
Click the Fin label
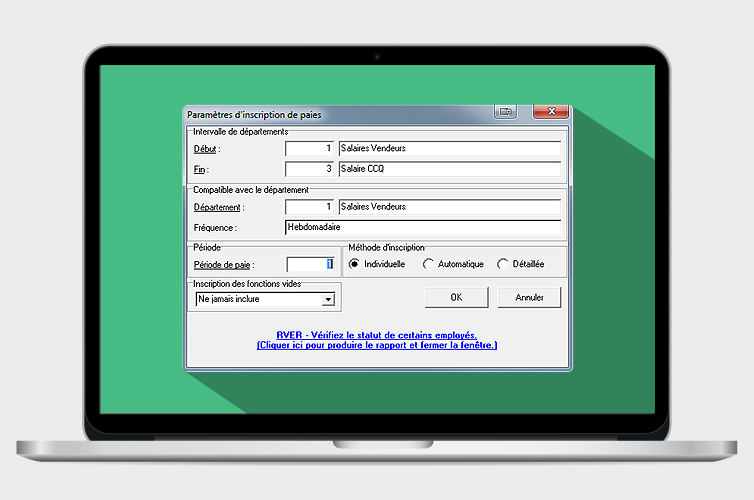pos(201,169)
